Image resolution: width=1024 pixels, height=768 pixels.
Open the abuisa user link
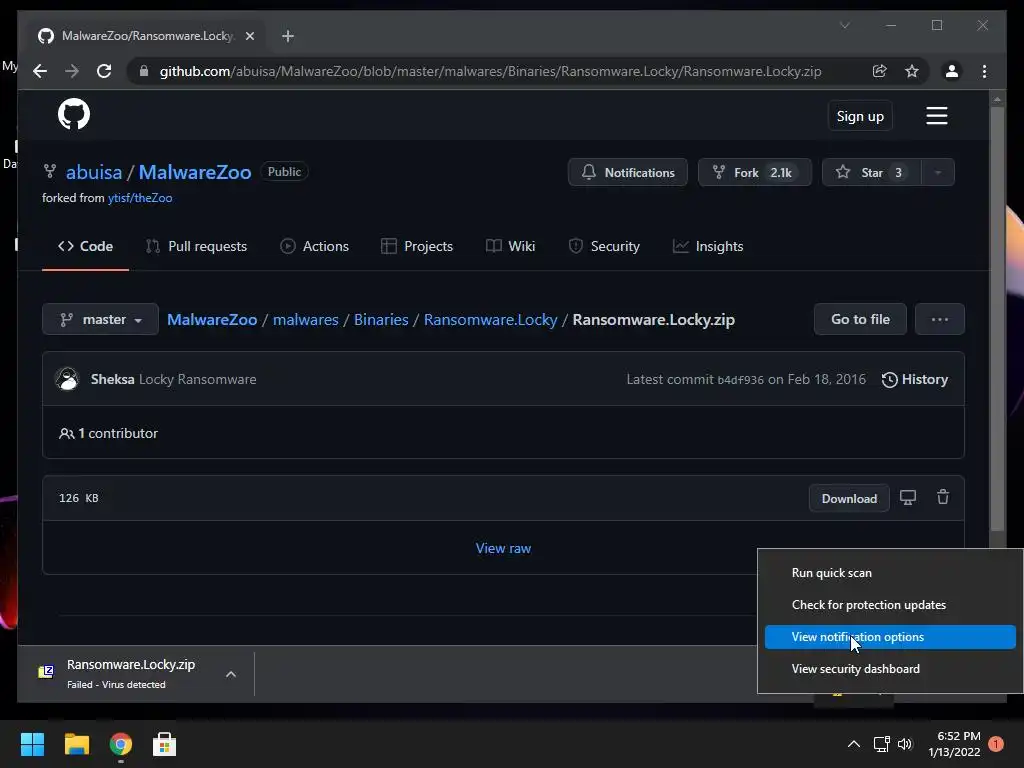(94, 172)
